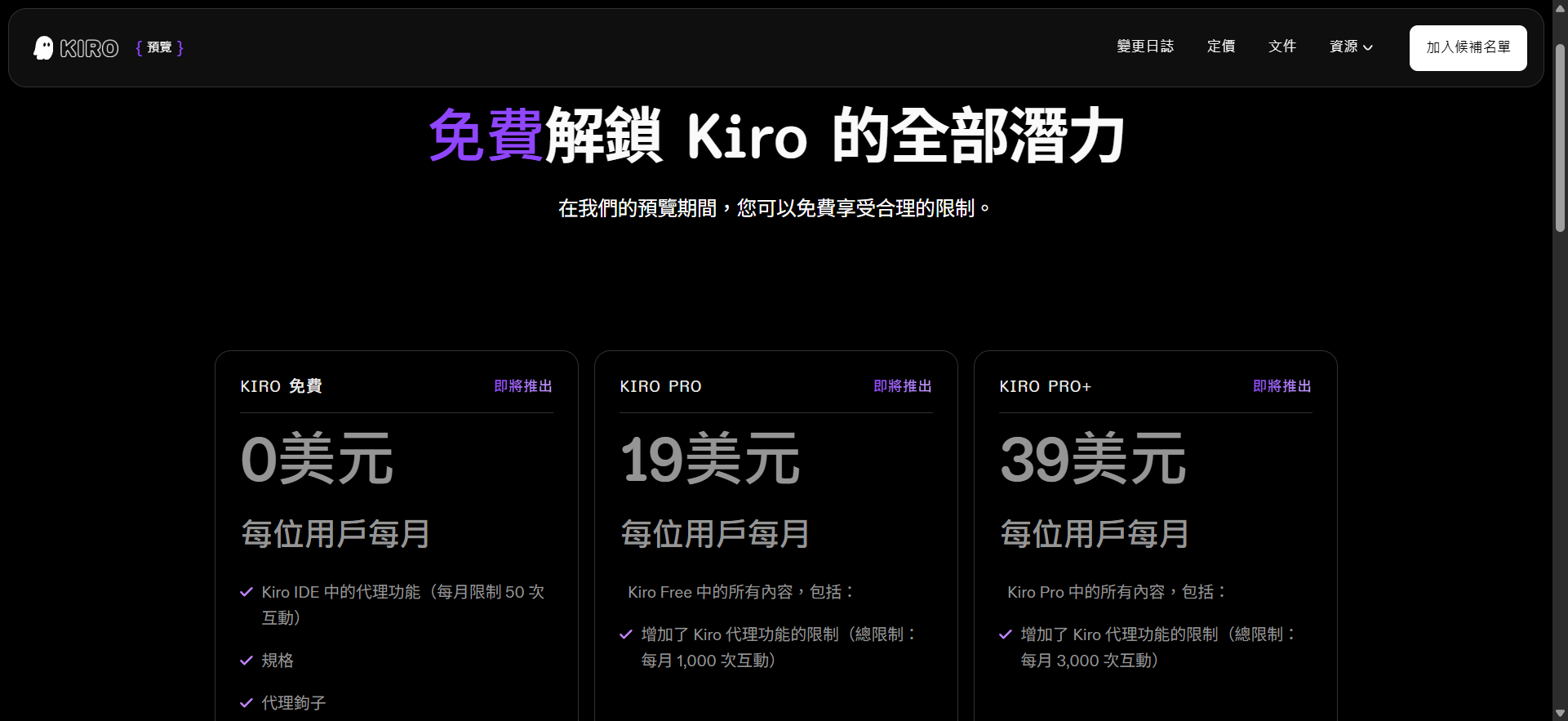This screenshot has width=1568, height=721.
Task: Select the KIRO PRO+ plan title
Action: click(x=1046, y=386)
